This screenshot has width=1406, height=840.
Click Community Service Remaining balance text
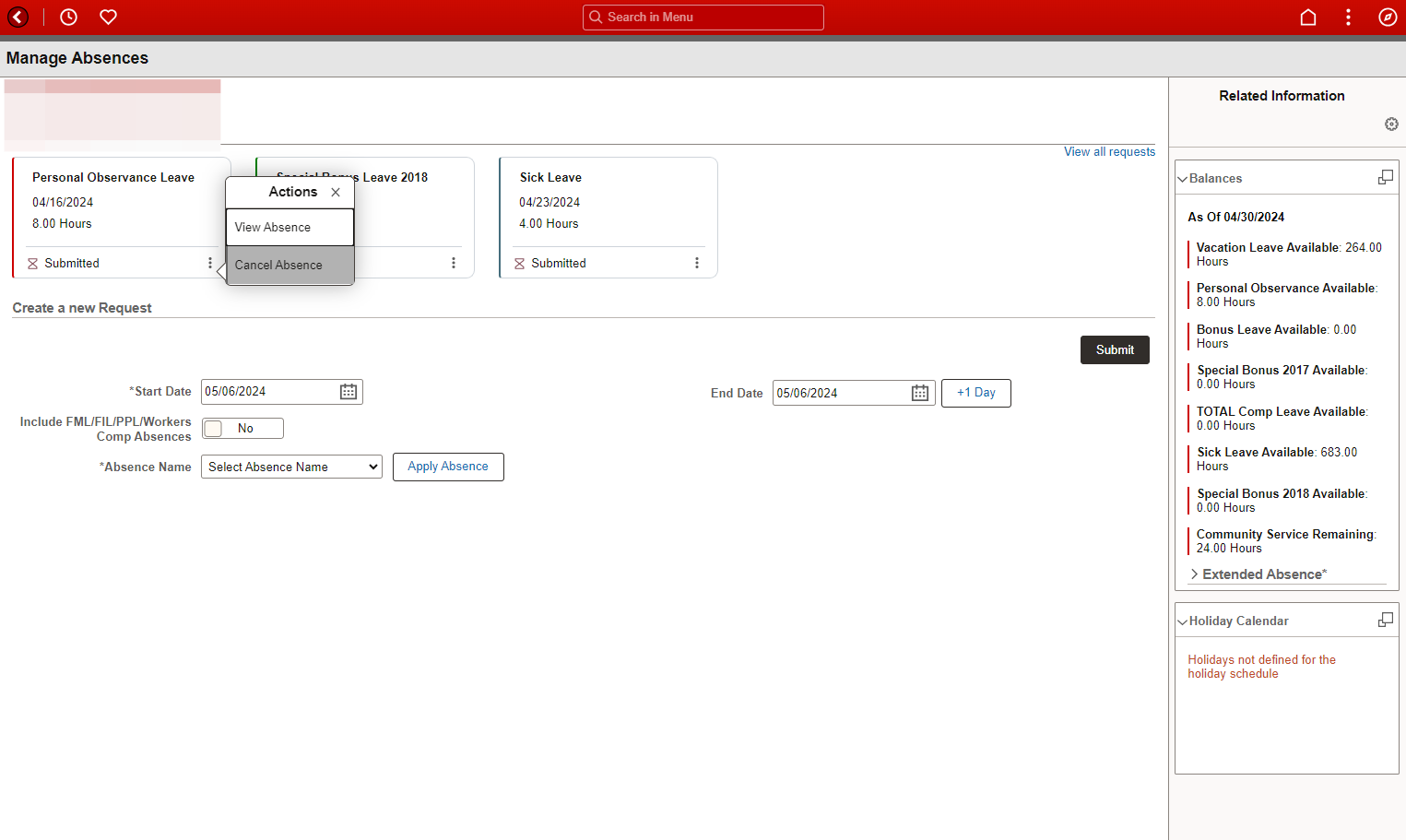(1286, 541)
